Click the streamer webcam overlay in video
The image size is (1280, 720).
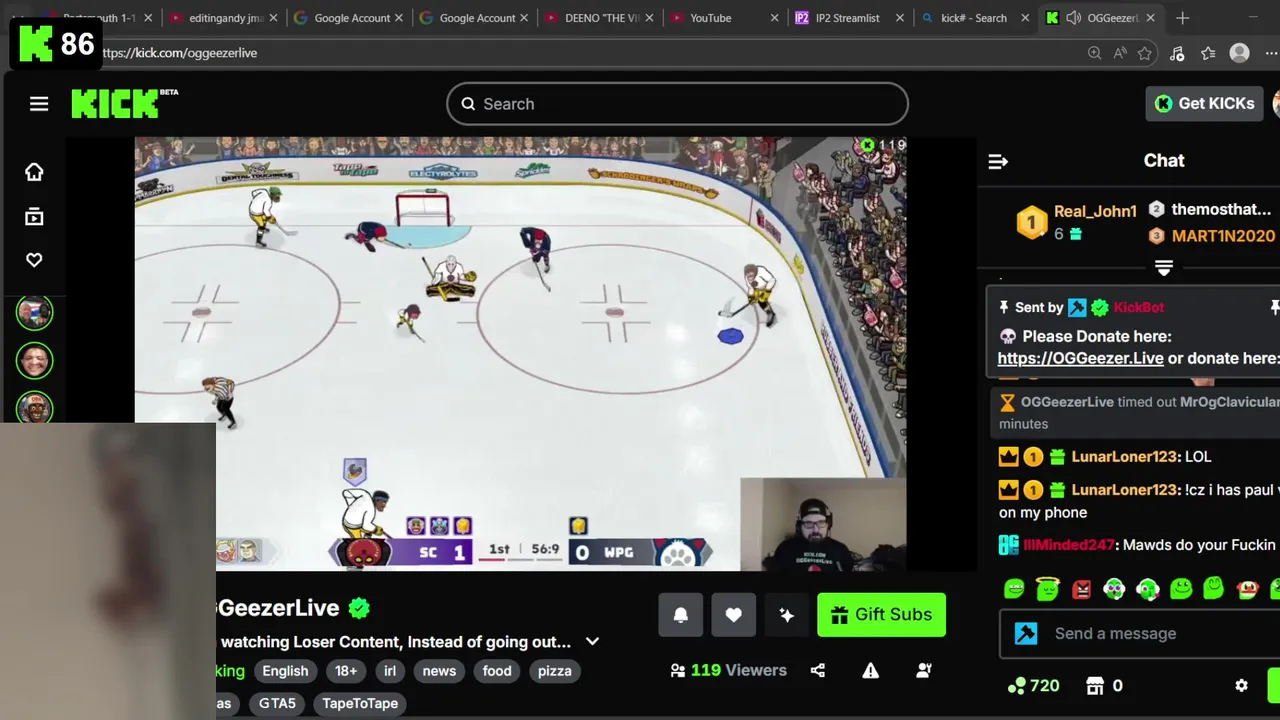click(x=823, y=525)
